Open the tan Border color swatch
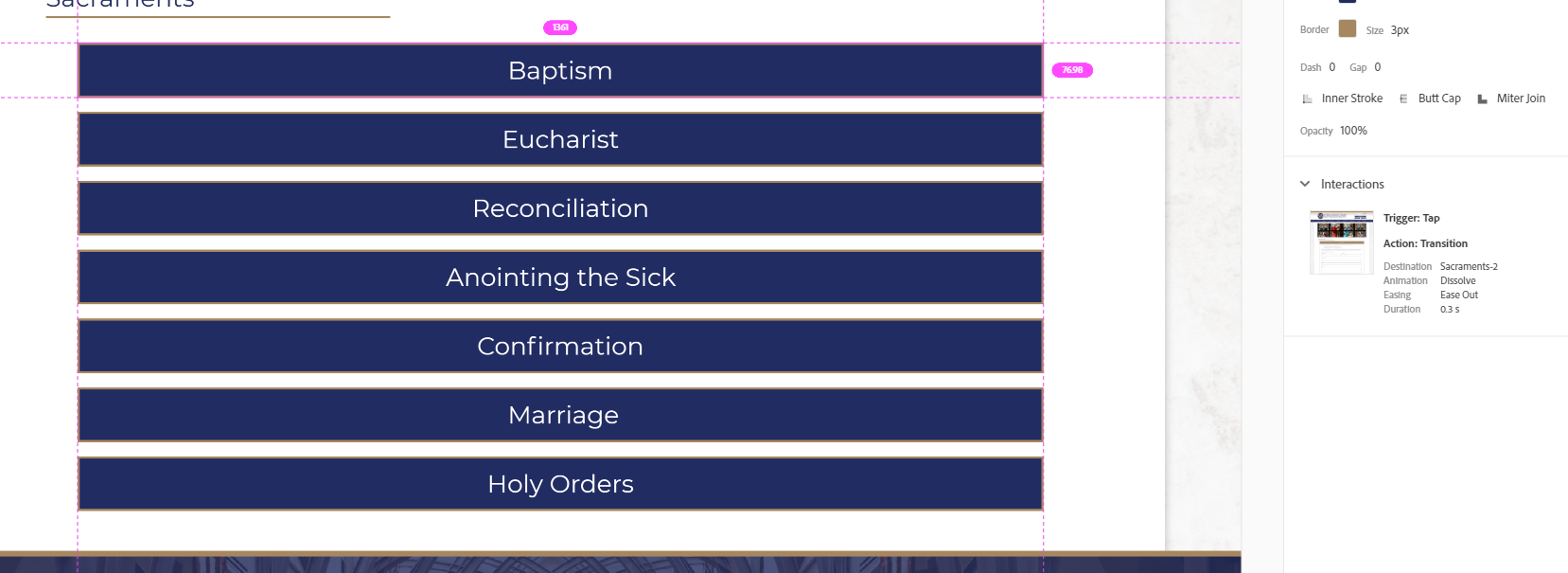 (x=1348, y=29)
